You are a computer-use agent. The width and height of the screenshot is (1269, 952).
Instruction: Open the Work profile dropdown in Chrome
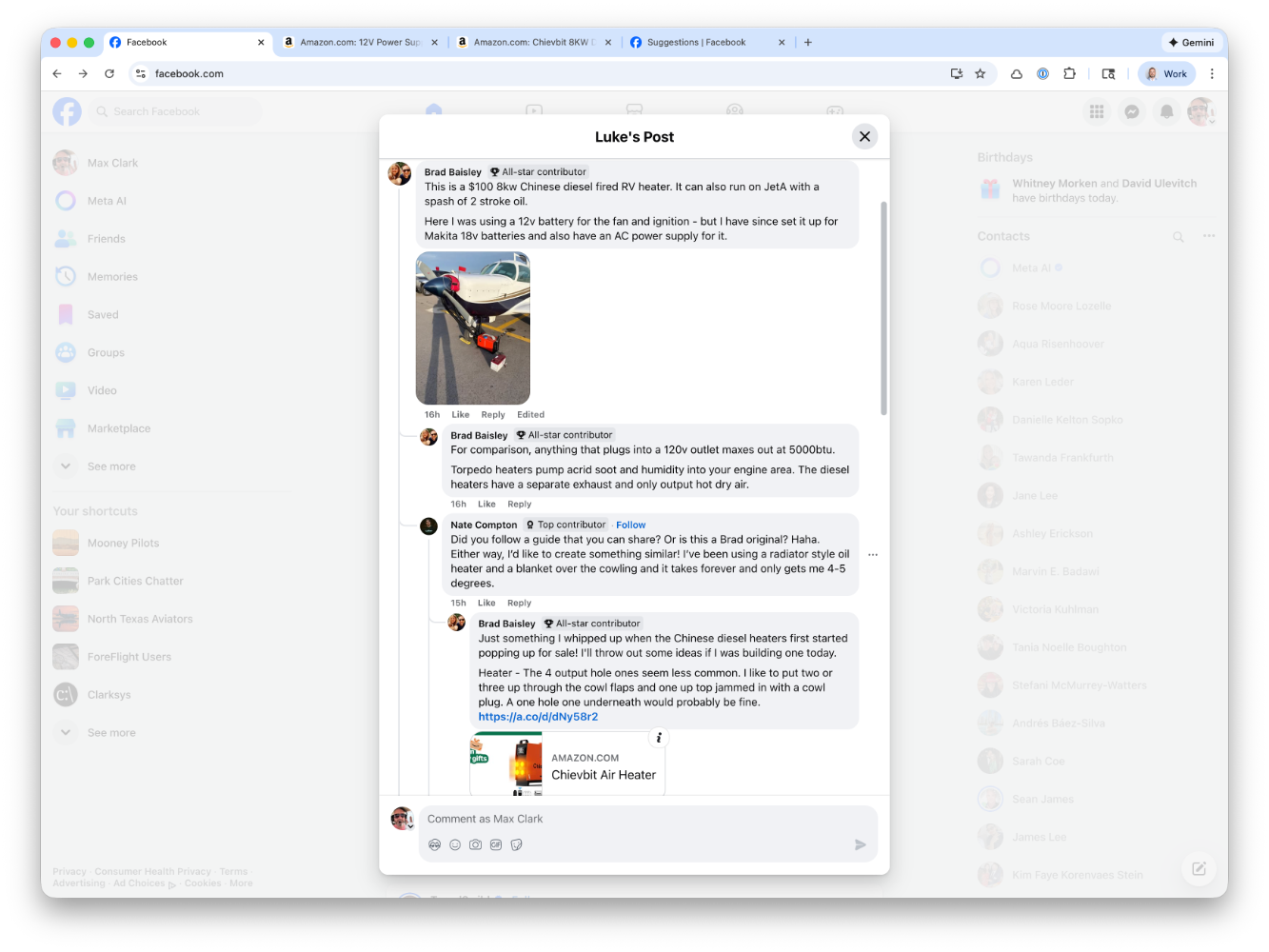point(1166,73)
